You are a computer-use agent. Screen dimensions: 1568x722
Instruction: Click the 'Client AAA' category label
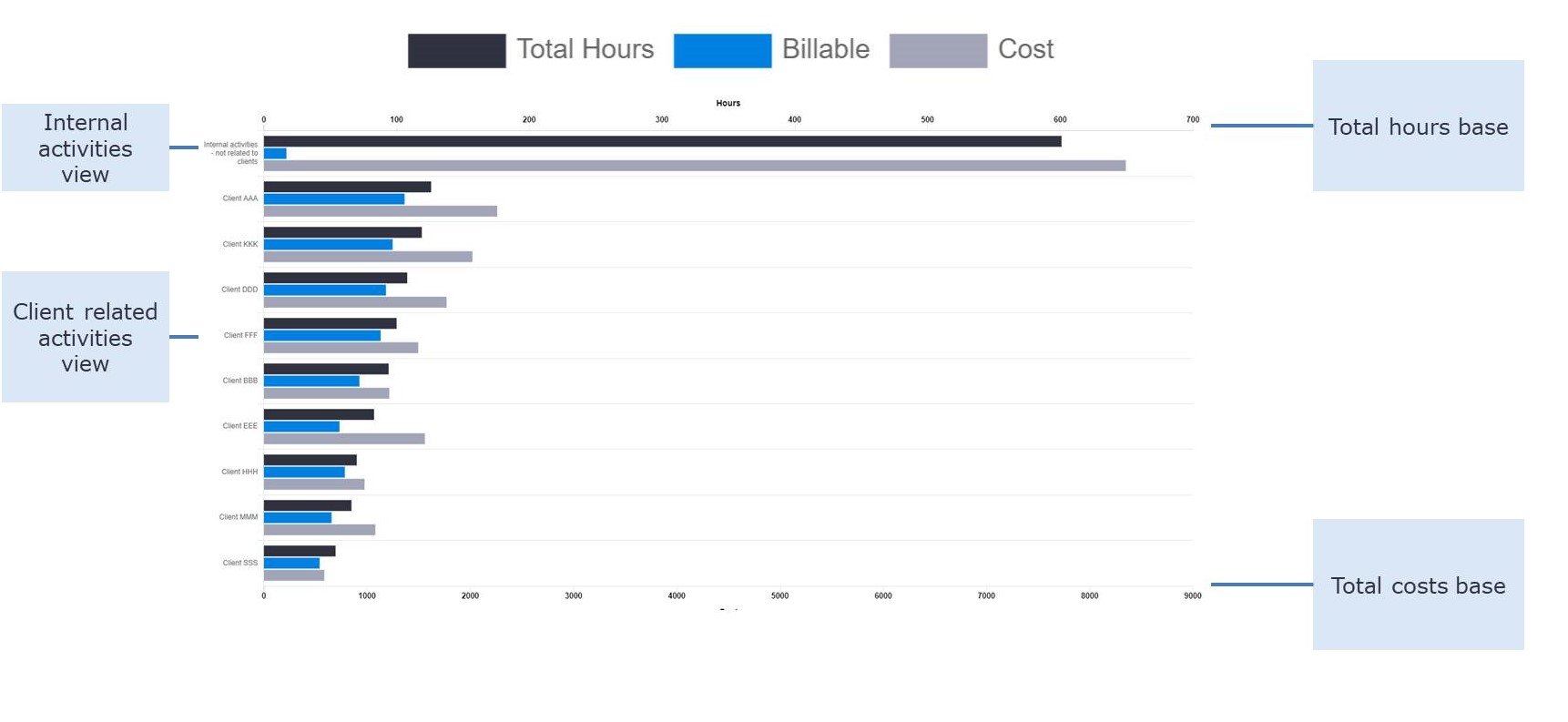tap(240, 198)
